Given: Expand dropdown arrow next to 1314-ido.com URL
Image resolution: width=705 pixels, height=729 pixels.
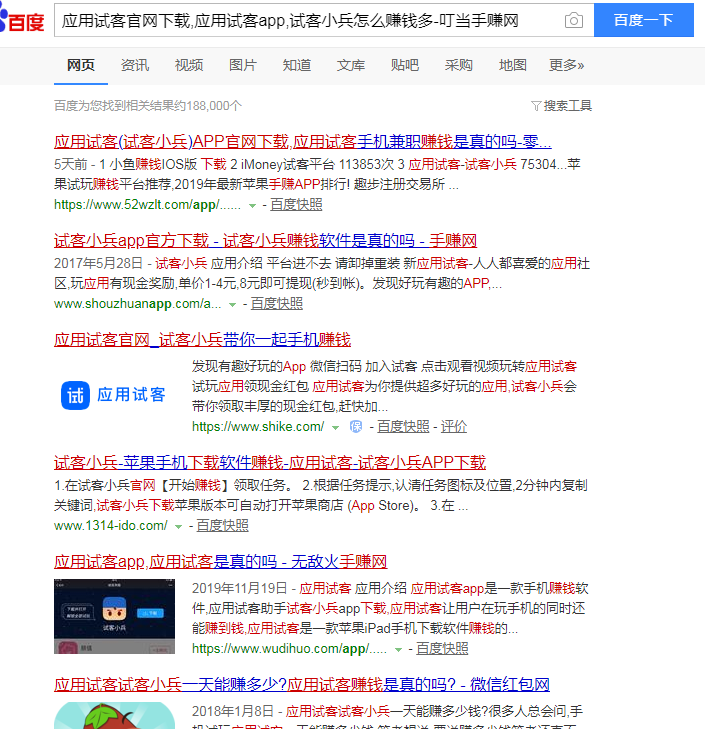Looking at the screenshot, I should coord(178,526).
